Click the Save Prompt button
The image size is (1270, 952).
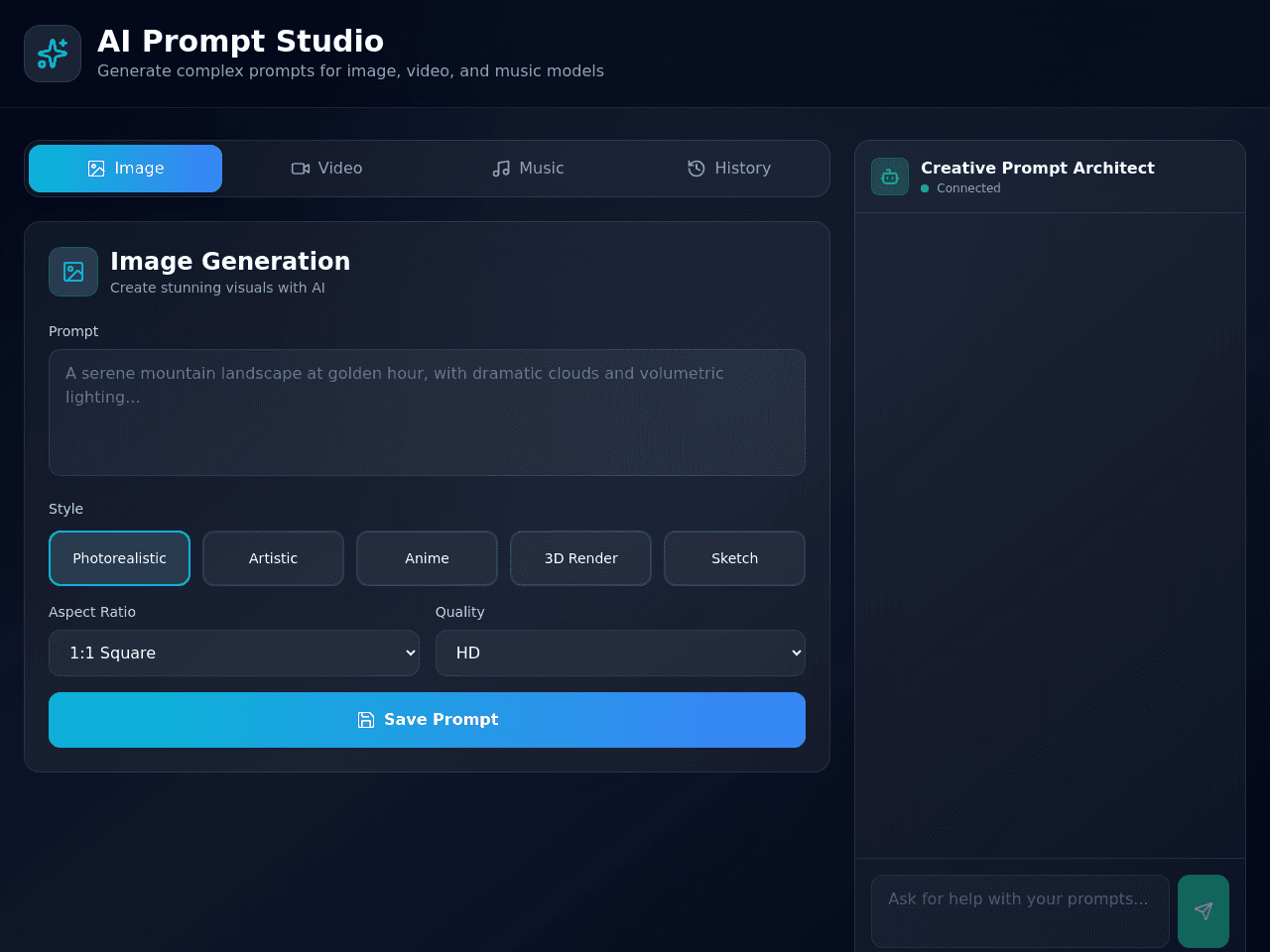point(427,720)
